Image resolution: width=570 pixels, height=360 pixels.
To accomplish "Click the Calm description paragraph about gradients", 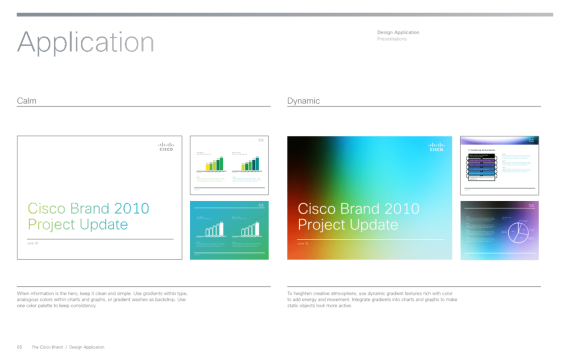I will click(102, 299).
